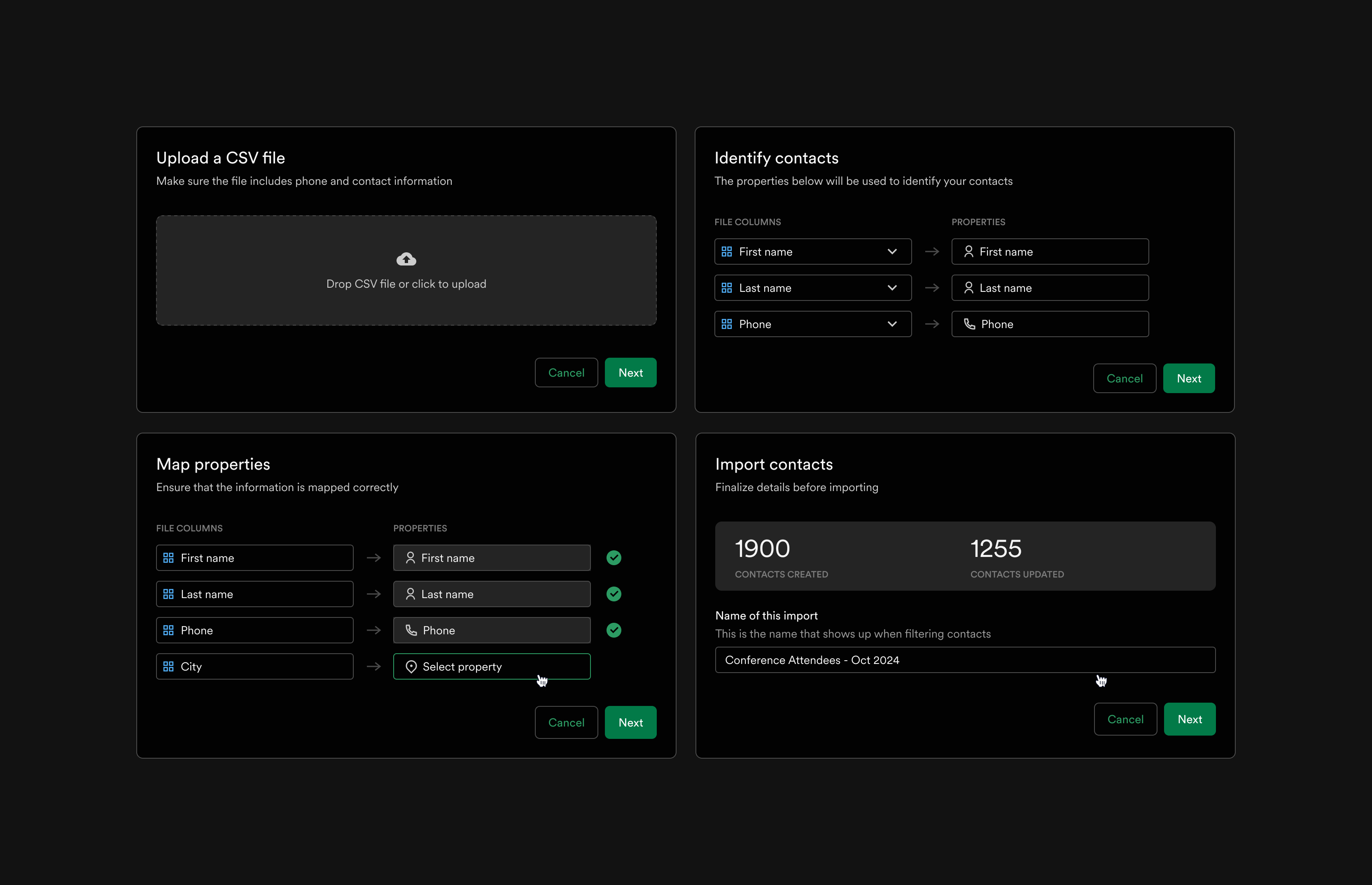Click the green checkmark next to Phone mapping

[613, 630]
